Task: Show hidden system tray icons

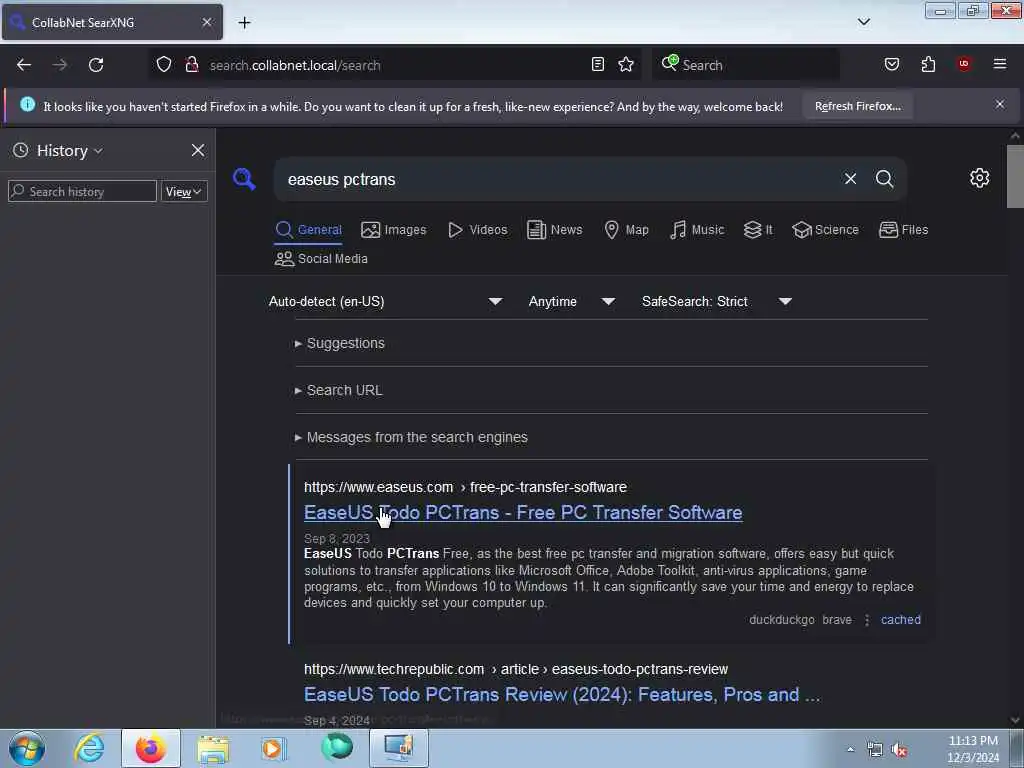Action: [x=850, y=750]
